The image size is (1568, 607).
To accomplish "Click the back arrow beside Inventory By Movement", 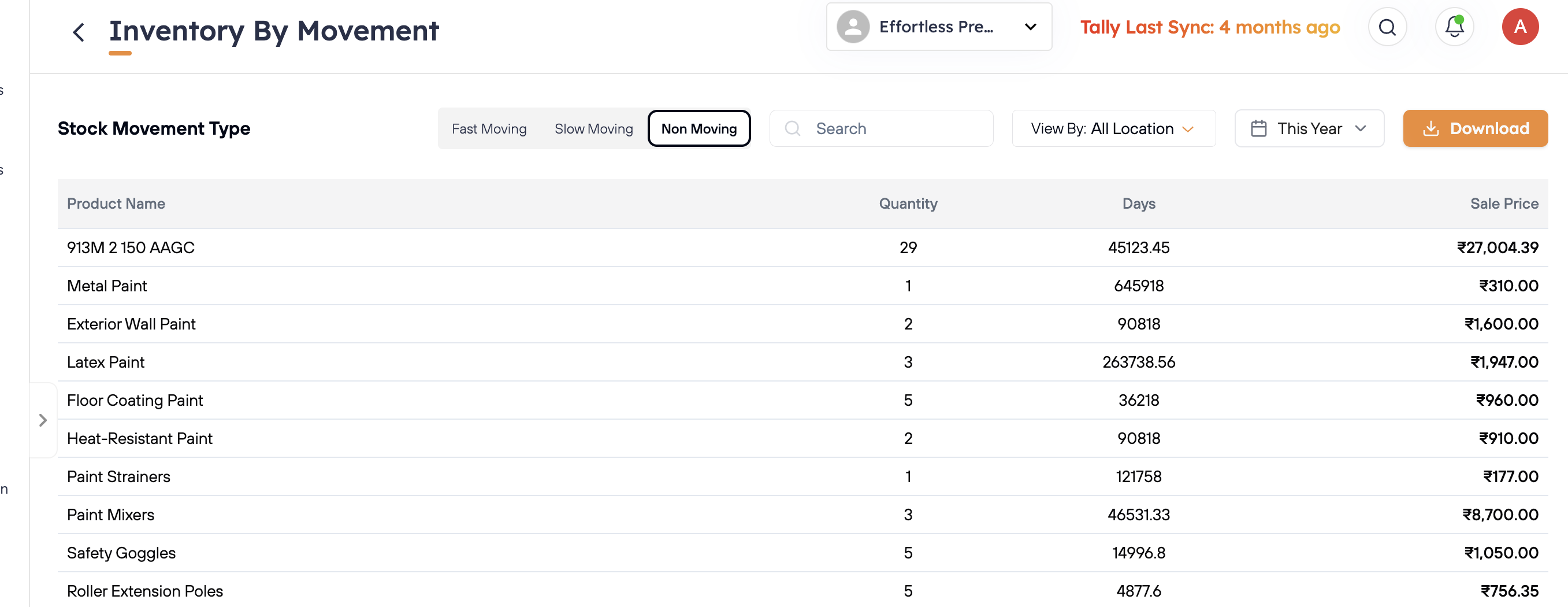I will tap(79, 32).
